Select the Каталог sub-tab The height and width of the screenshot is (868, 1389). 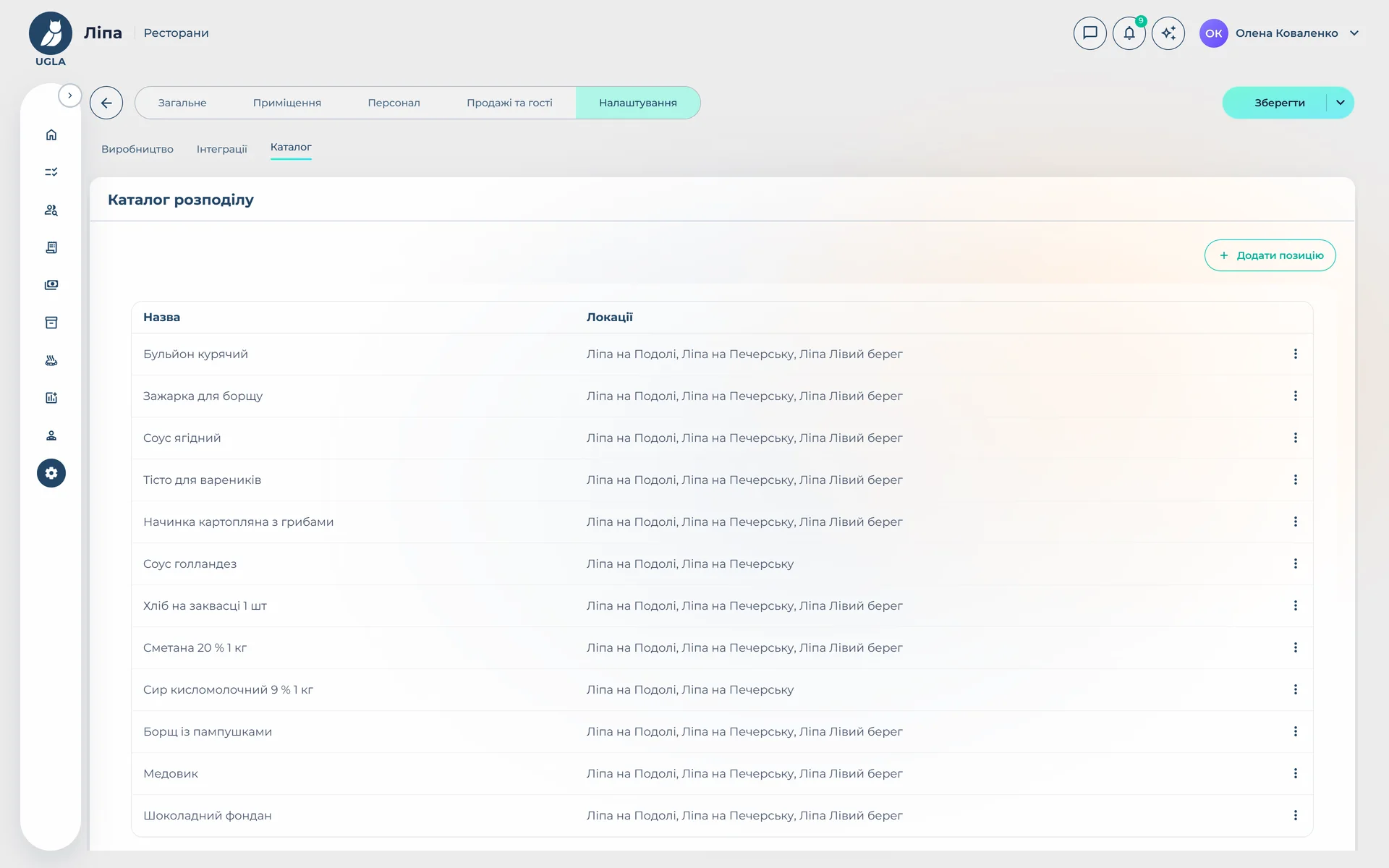point(291,148)
